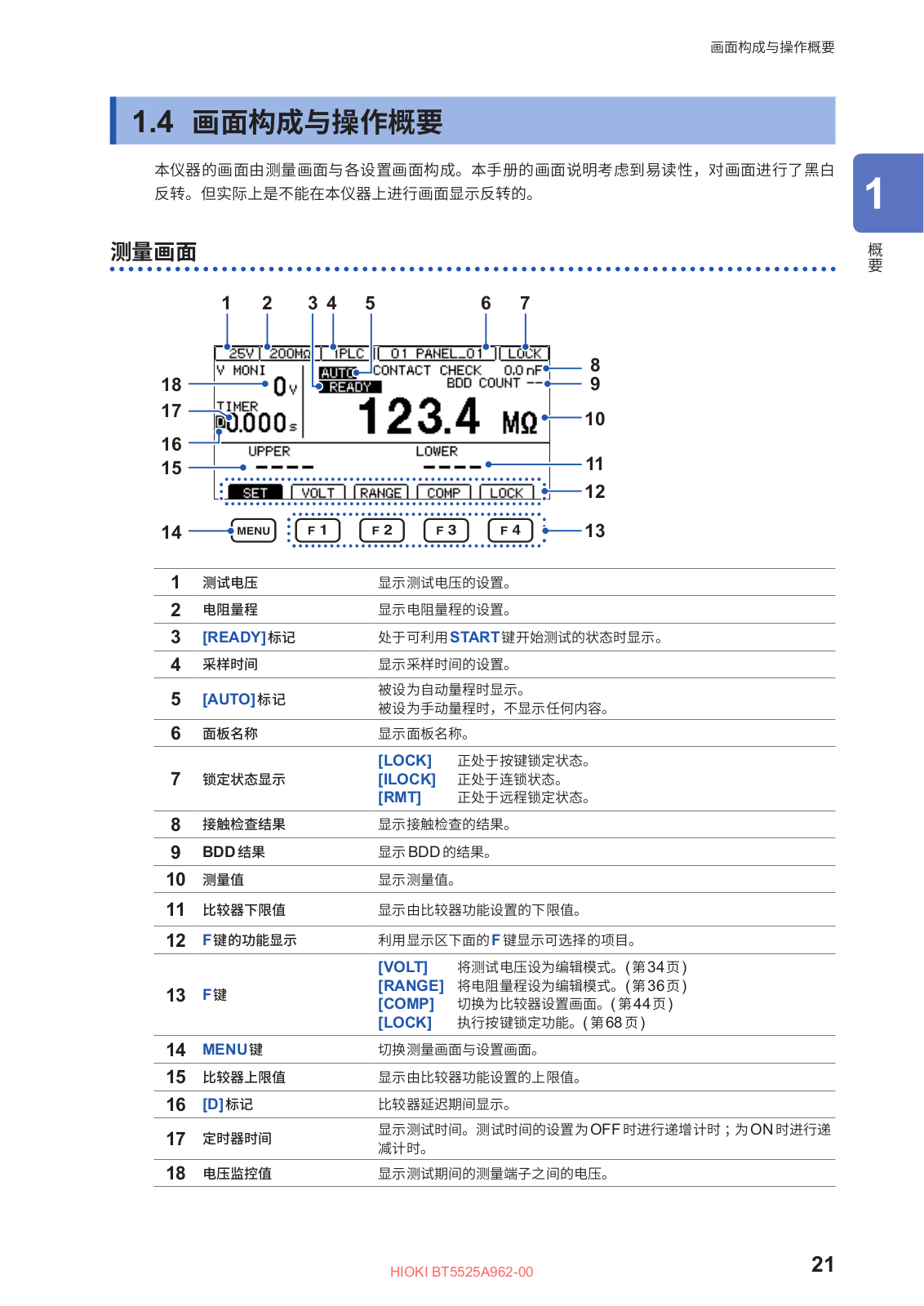Click the '[AUTO]标记' table entry
Screen dimensions: 924x1306
tap(244, 700)
